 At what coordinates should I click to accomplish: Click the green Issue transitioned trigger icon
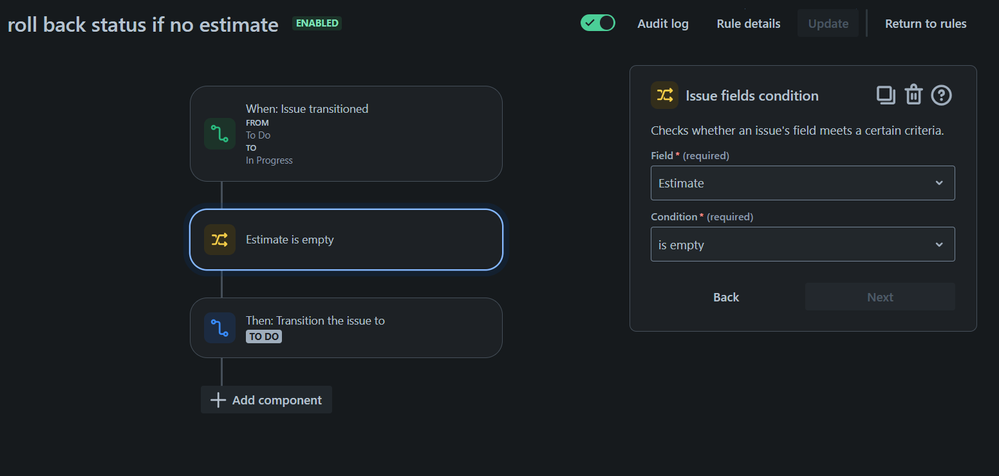point(220,134)
